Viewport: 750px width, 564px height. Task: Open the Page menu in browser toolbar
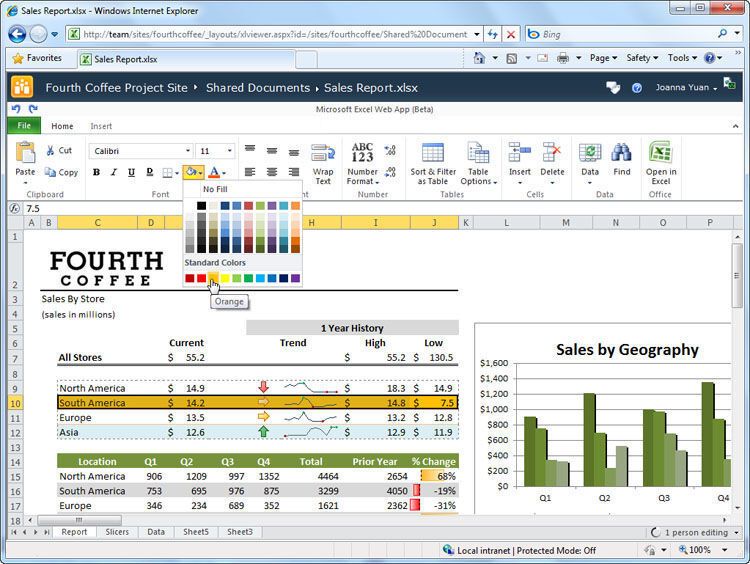point(603,58)
